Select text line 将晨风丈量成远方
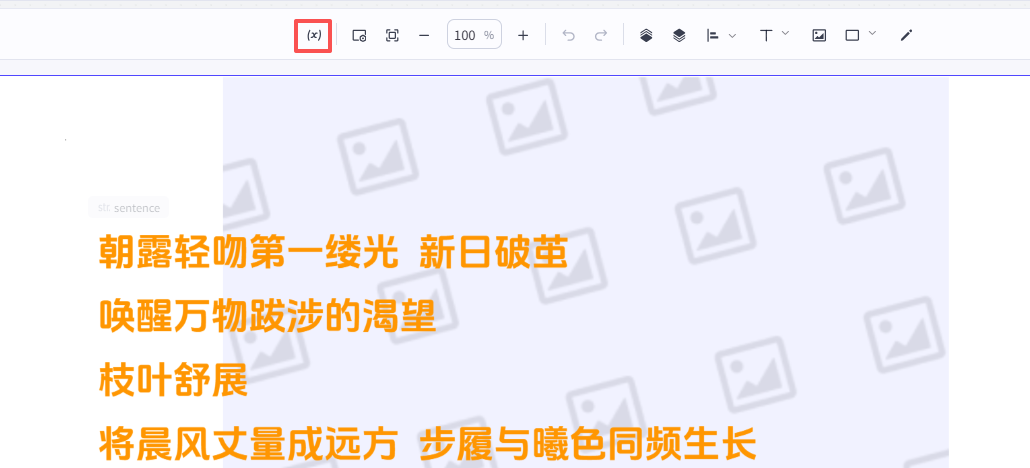This screenshot has height=468, width=1030. [248, 444]
